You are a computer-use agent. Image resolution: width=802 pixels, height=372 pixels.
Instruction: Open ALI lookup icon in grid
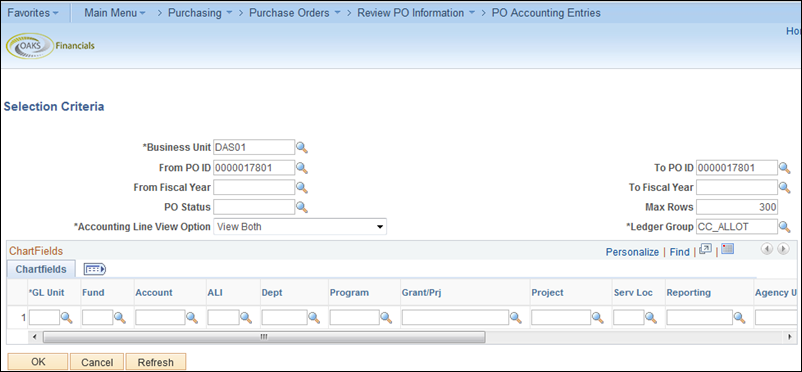tap(246, 318)
